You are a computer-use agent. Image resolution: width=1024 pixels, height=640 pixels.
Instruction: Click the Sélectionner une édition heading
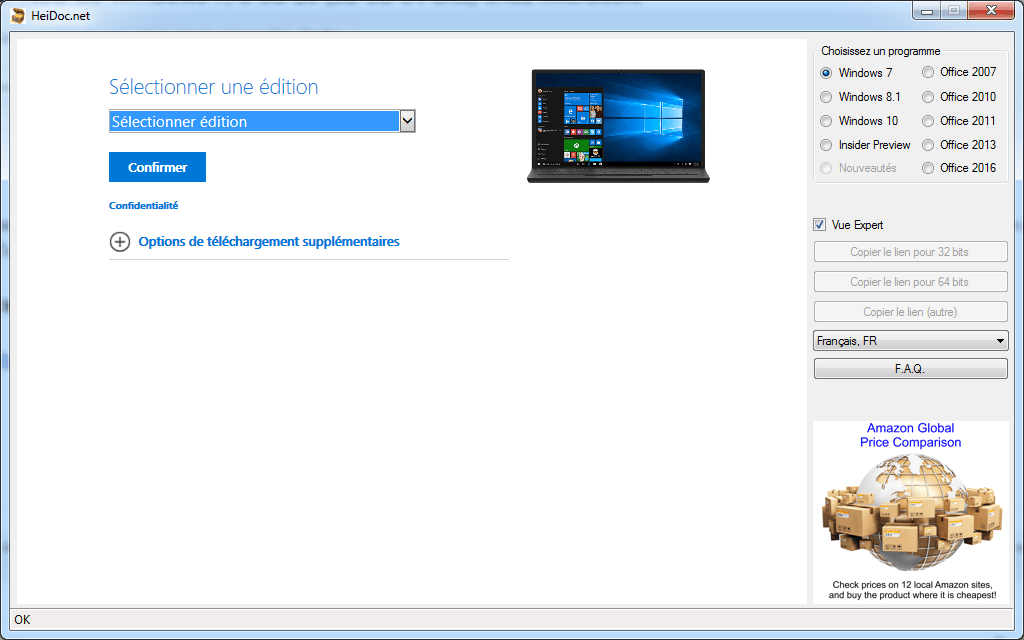214,87
